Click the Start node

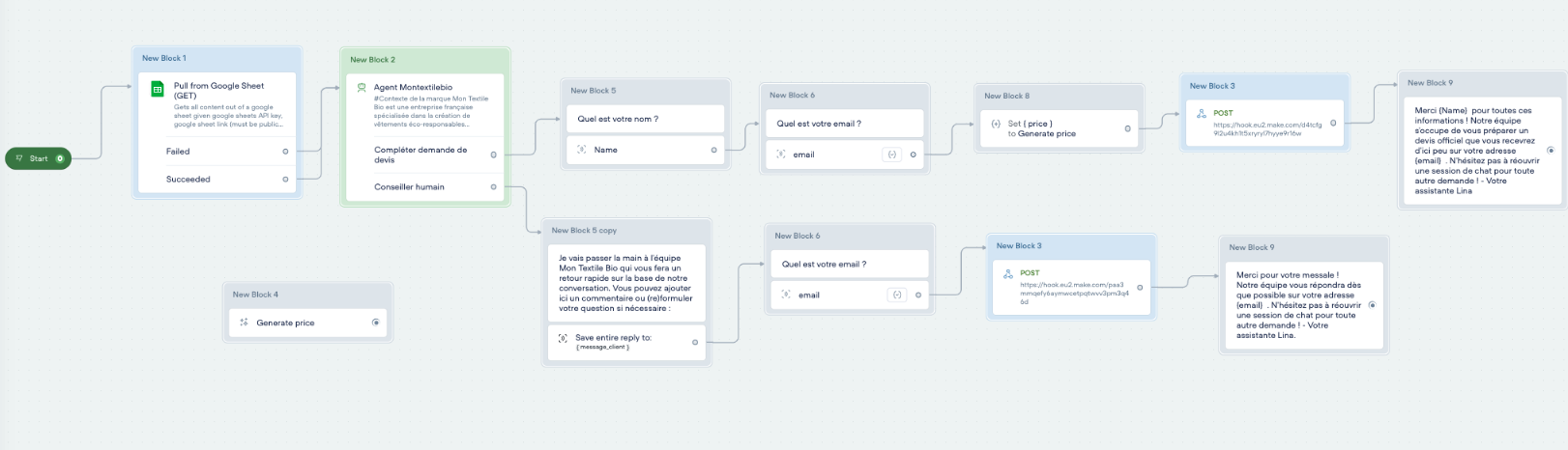pos(39,158)
